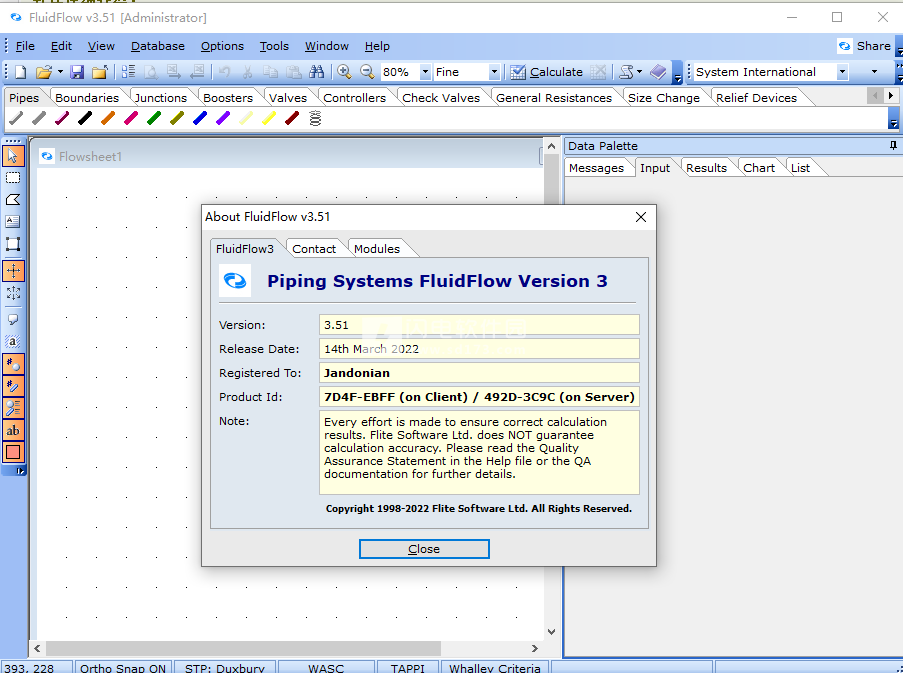Pick the purple pipe swatch
This screenshot has height=673, width=903.
coord(223,119)
